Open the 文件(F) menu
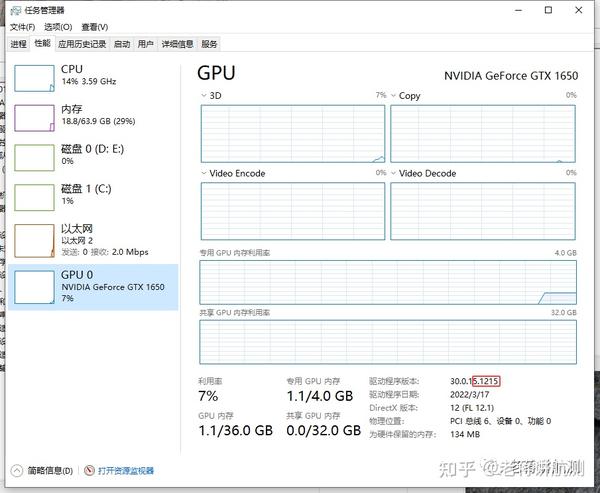 coord(22,27)
